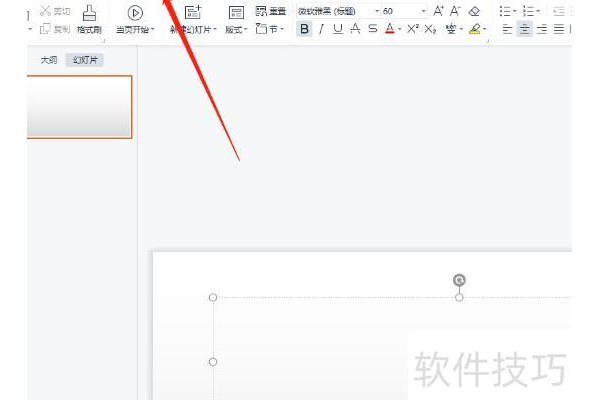Viewport: 600px width, 400px height.
Task: Toggle Italic (I) formatting
Action: coord(321,29)
